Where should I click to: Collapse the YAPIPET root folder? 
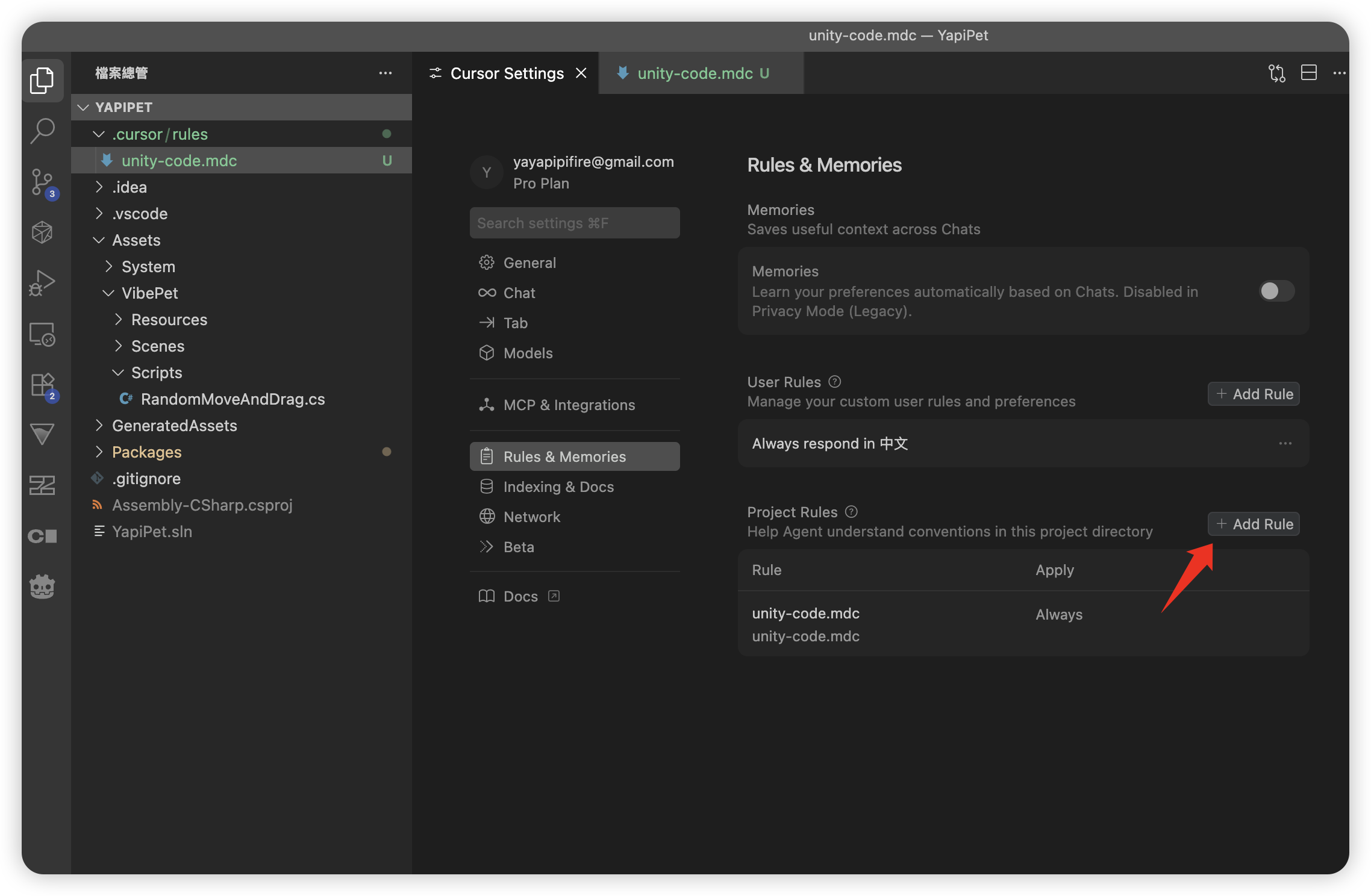[83, 107]
